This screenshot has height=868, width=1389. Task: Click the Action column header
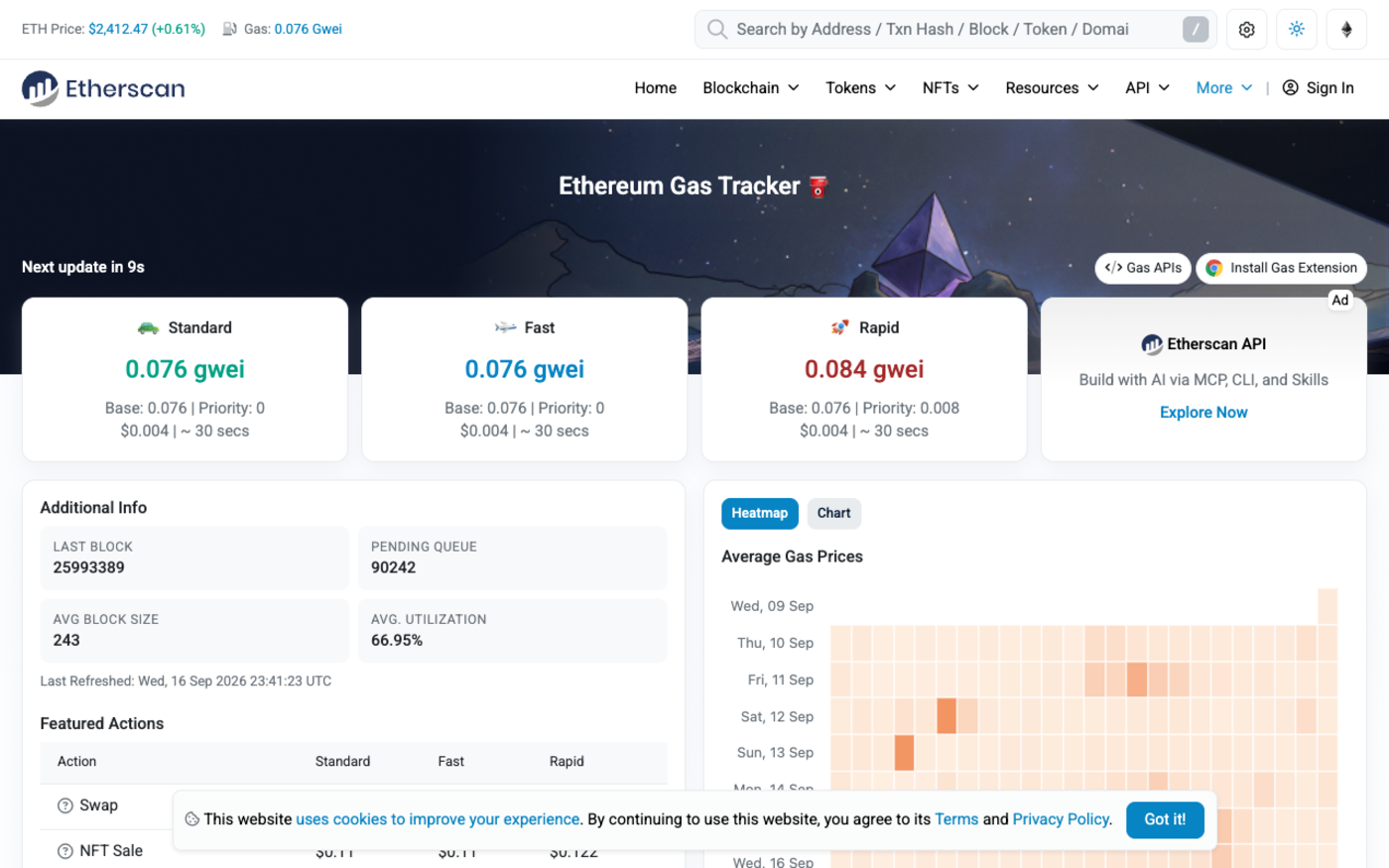[76, 762]
